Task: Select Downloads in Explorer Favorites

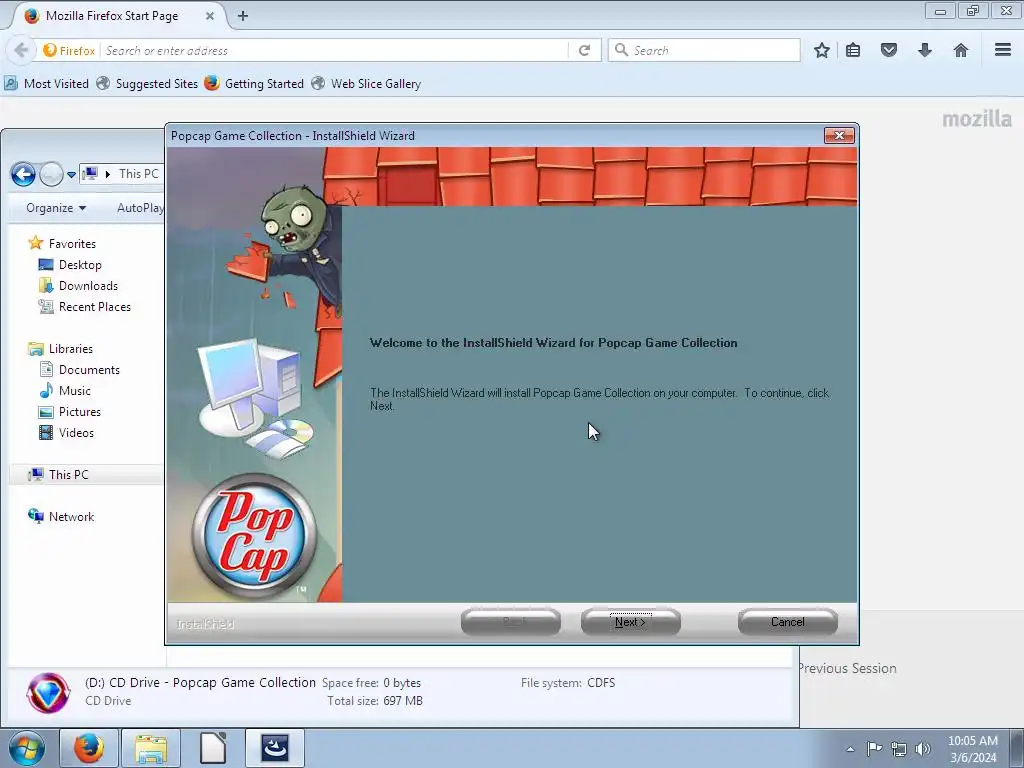Action: point(78,285)
